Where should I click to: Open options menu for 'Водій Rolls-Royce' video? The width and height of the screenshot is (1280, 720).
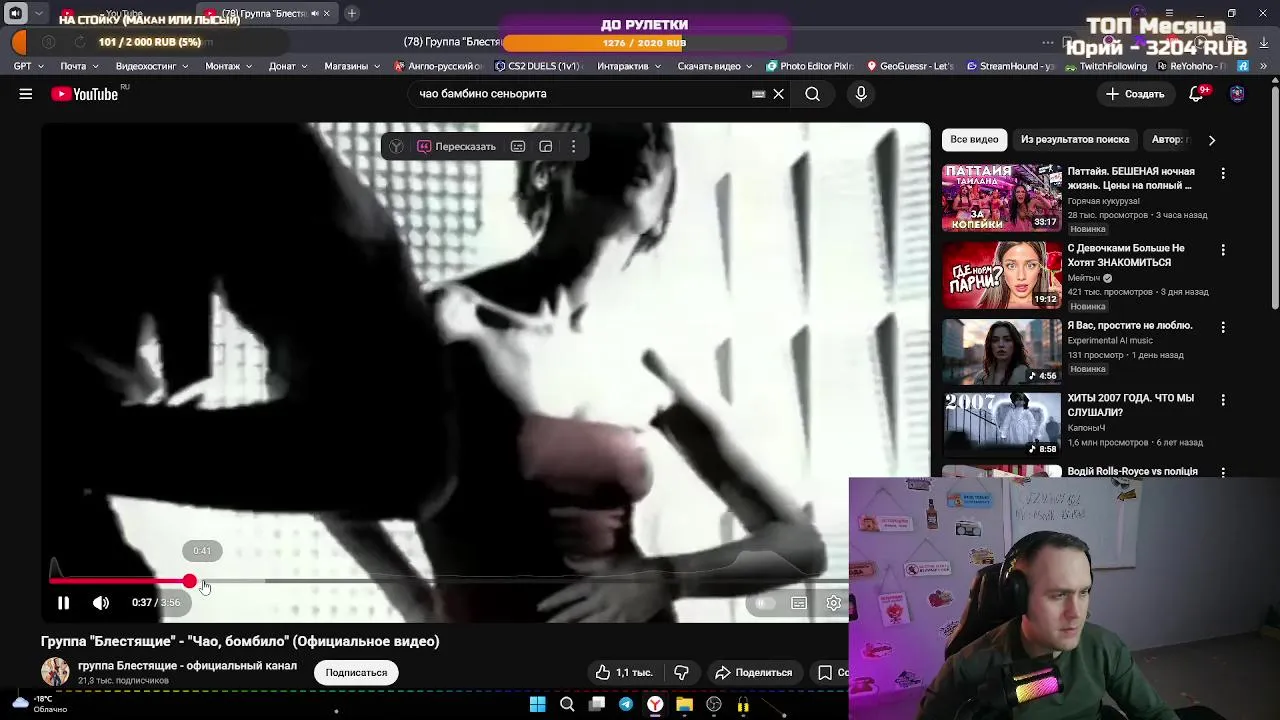[1222, 472]
